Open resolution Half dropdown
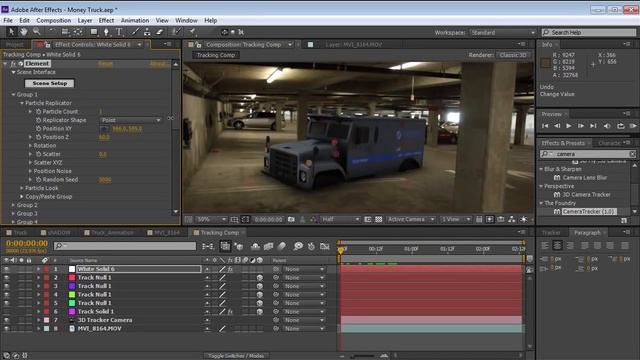 click(340, 220)
